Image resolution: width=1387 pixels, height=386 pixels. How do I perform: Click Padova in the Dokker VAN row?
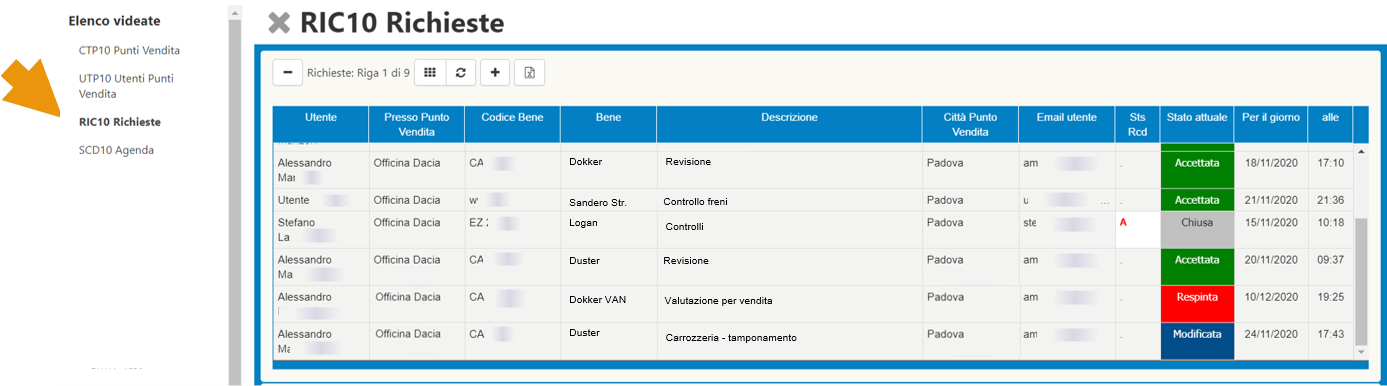[x=945, y=297]
